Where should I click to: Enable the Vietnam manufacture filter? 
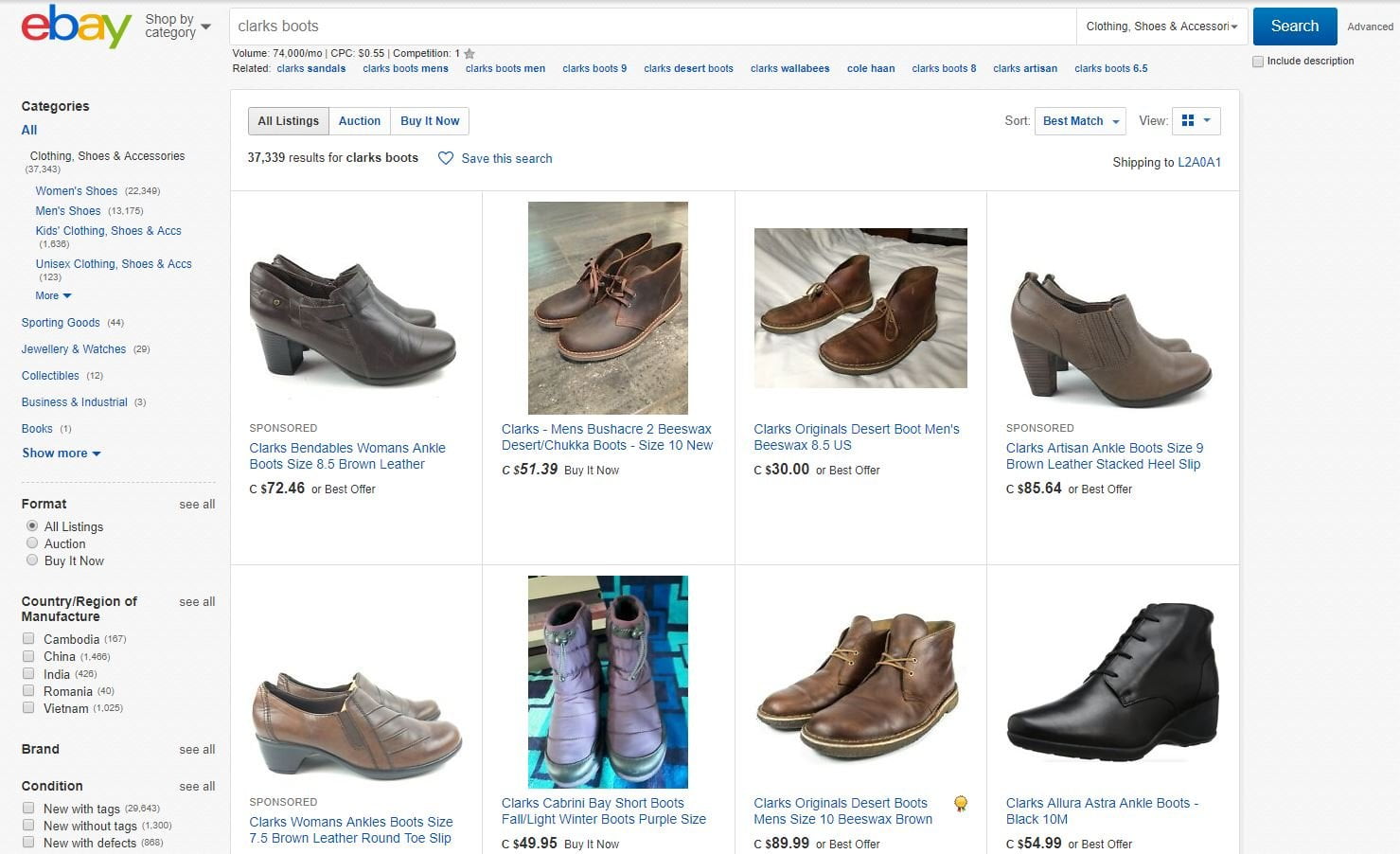pyautogui.click(x=28, y=707)
